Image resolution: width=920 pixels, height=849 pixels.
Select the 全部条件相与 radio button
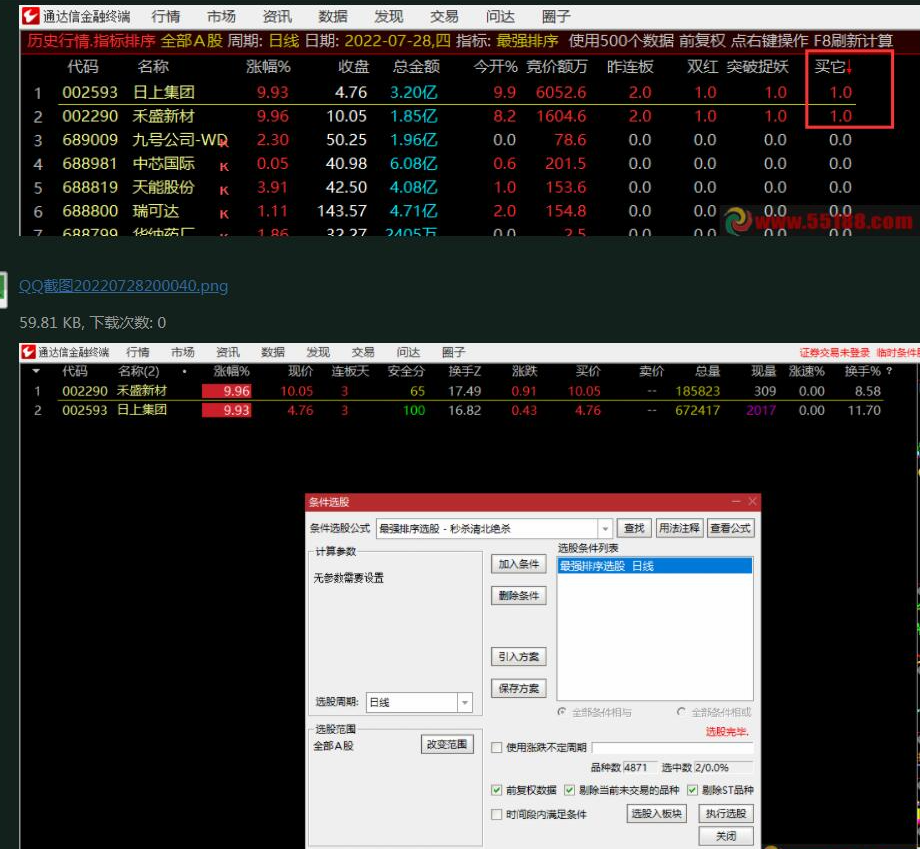coord(562,712)
